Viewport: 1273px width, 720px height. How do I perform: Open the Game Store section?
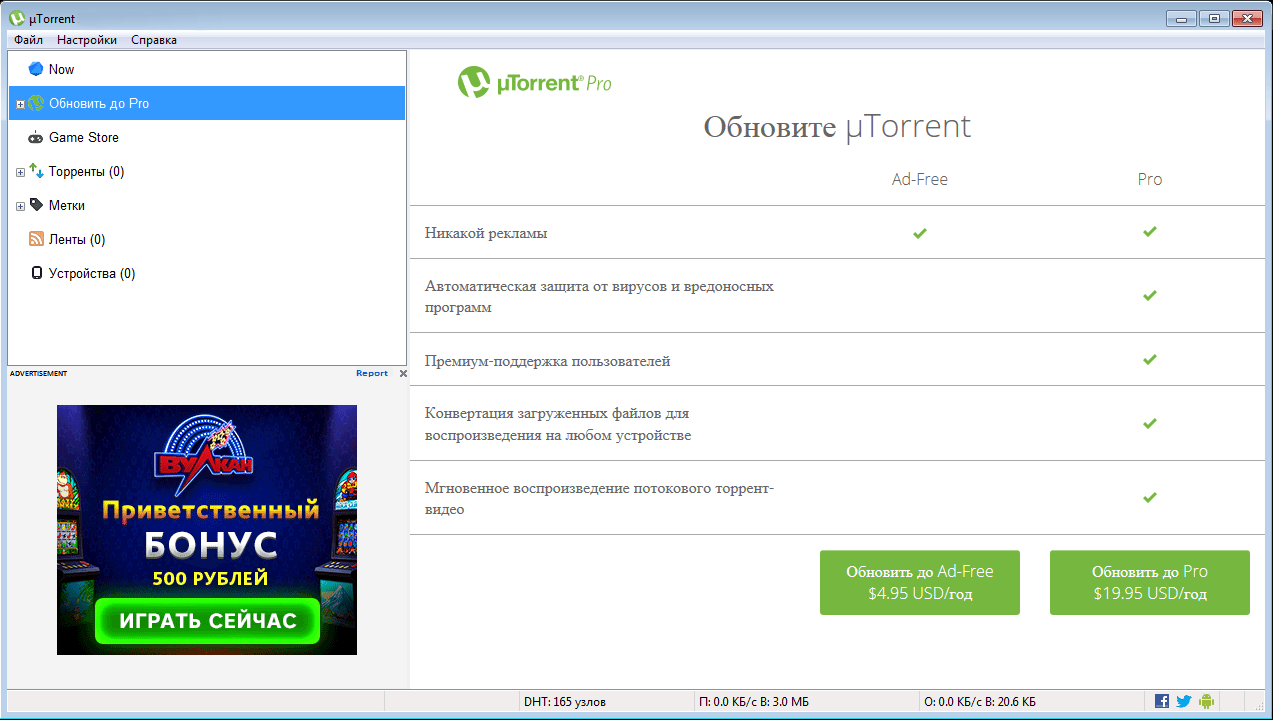point(37,137)
